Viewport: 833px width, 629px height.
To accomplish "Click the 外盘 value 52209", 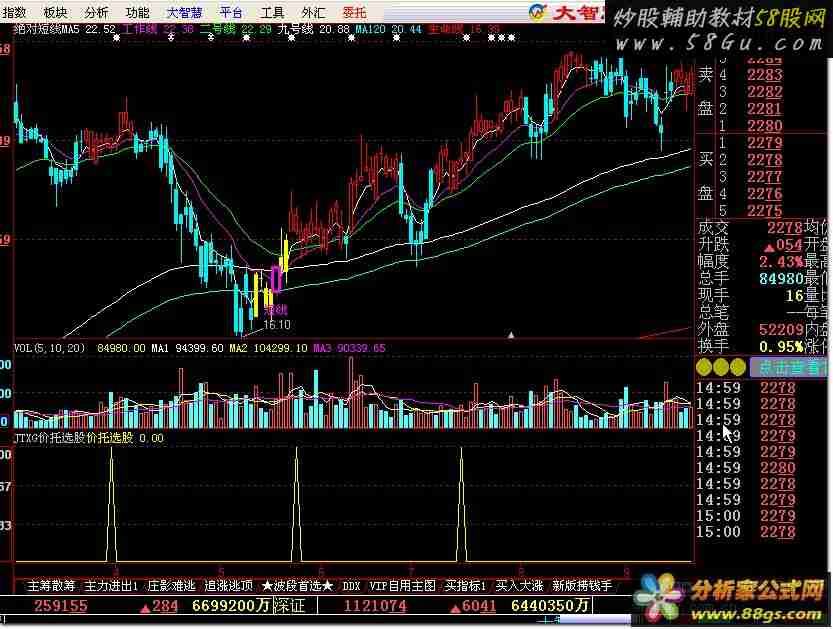I will (x=781, y=330).
